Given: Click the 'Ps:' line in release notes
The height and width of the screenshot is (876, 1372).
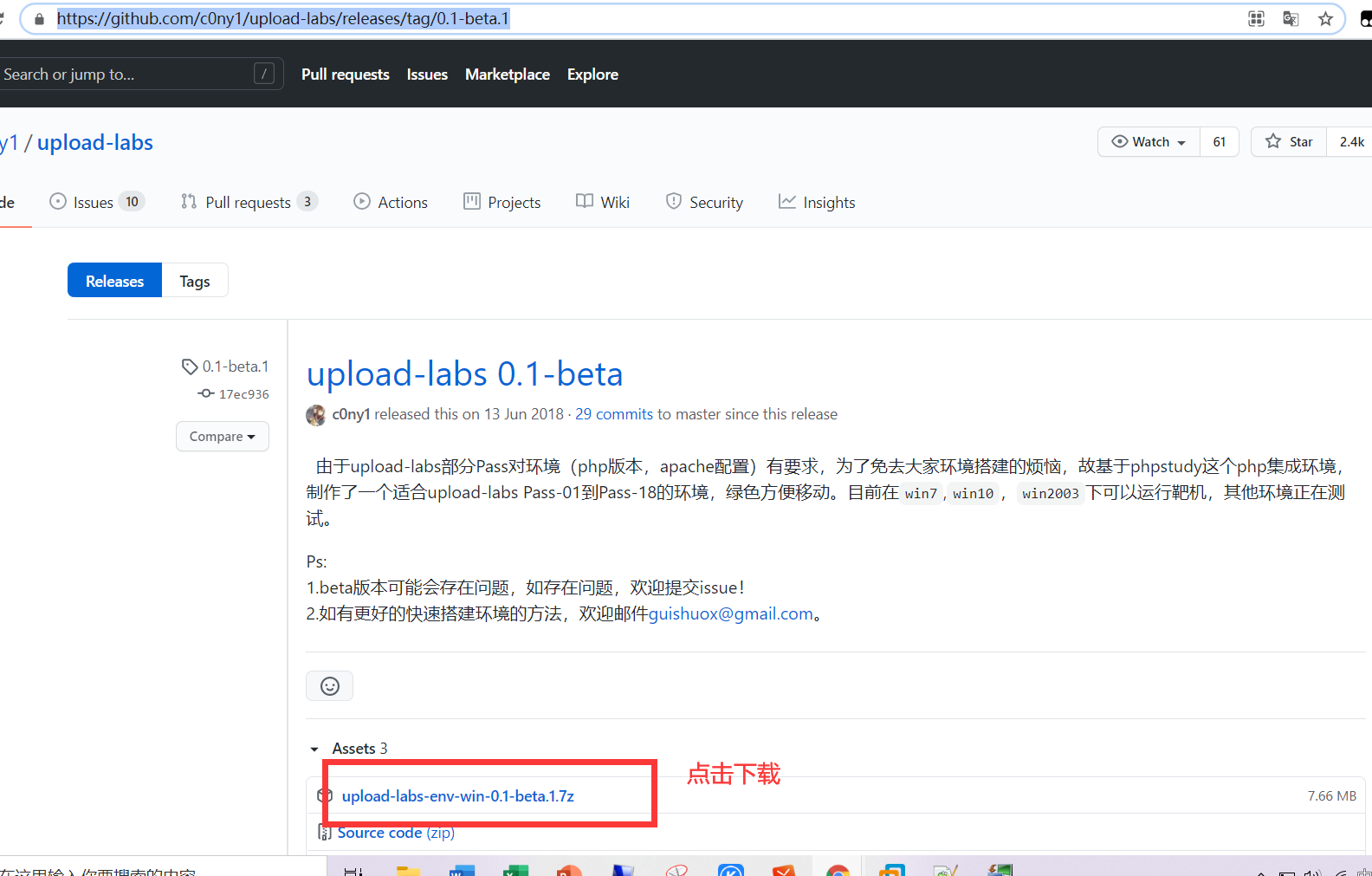Looking at the screenshot, I should coord(316,561).
